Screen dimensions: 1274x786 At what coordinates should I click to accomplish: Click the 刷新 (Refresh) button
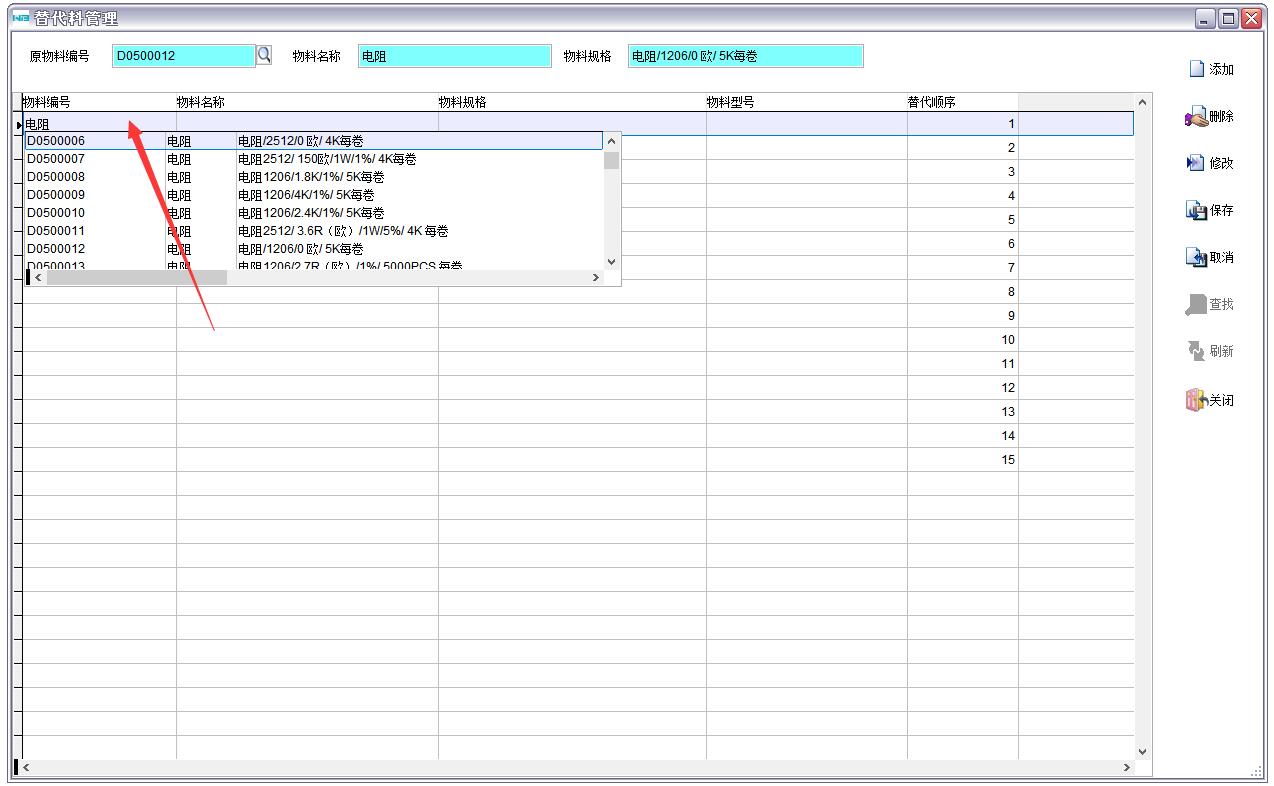[x=1209, y=351]
